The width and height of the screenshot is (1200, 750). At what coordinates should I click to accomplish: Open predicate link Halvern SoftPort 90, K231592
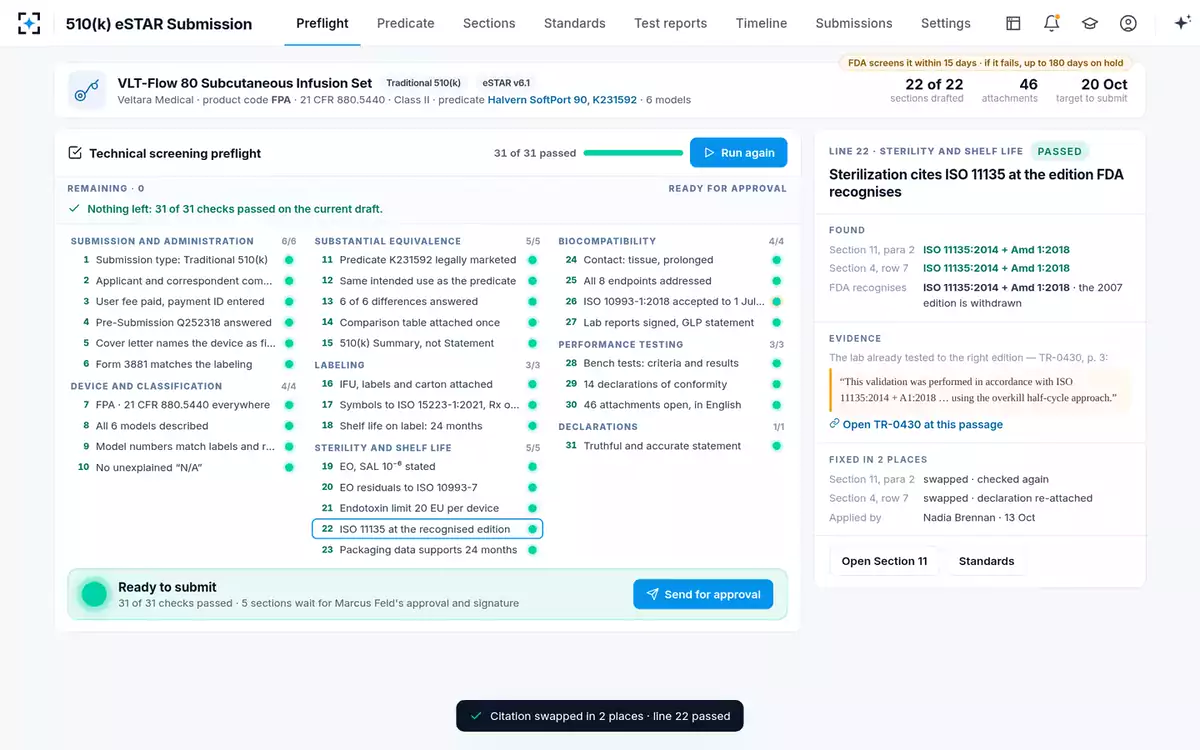point(562,100)
